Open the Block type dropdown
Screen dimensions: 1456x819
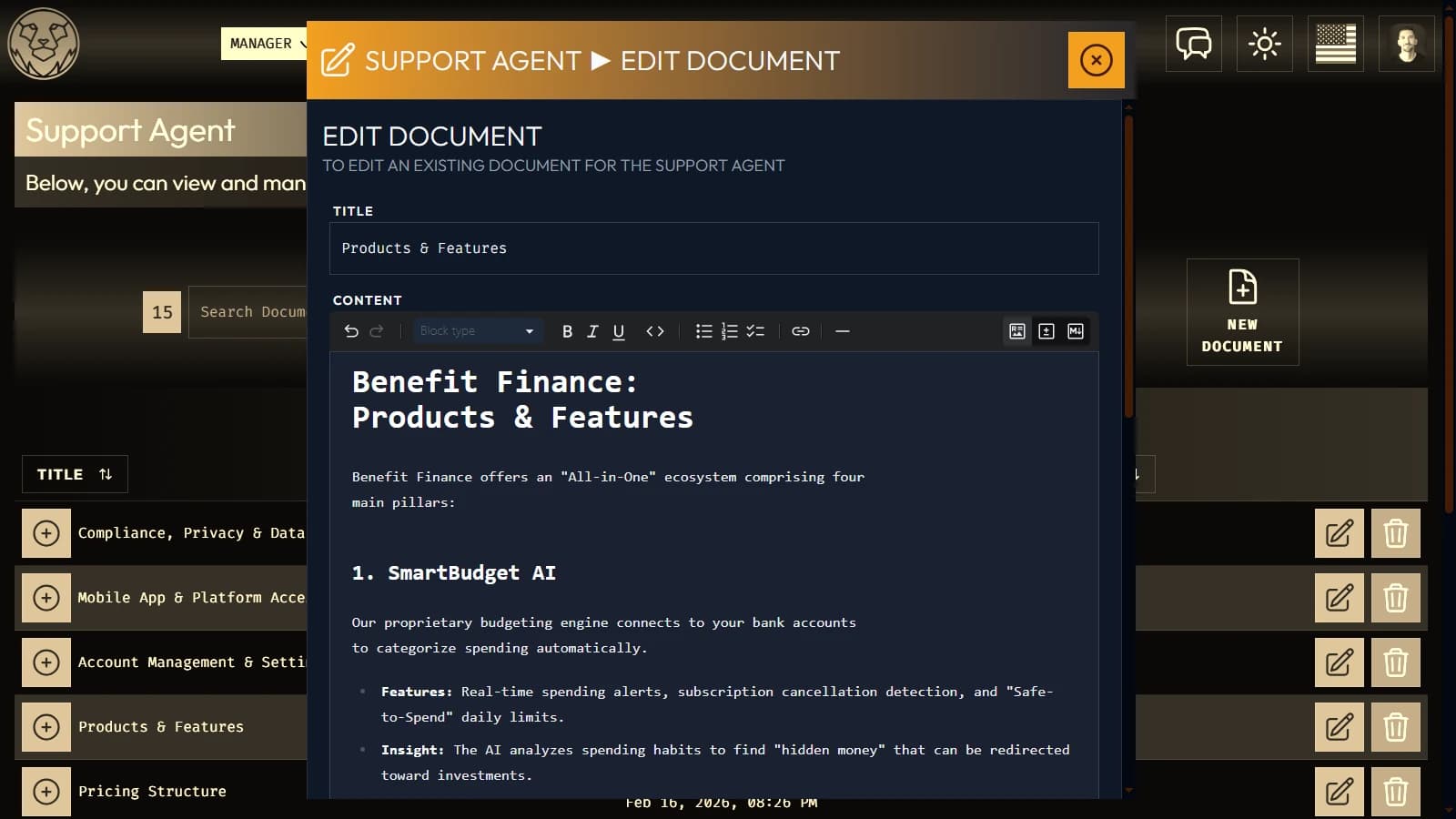tap(478, 331)
